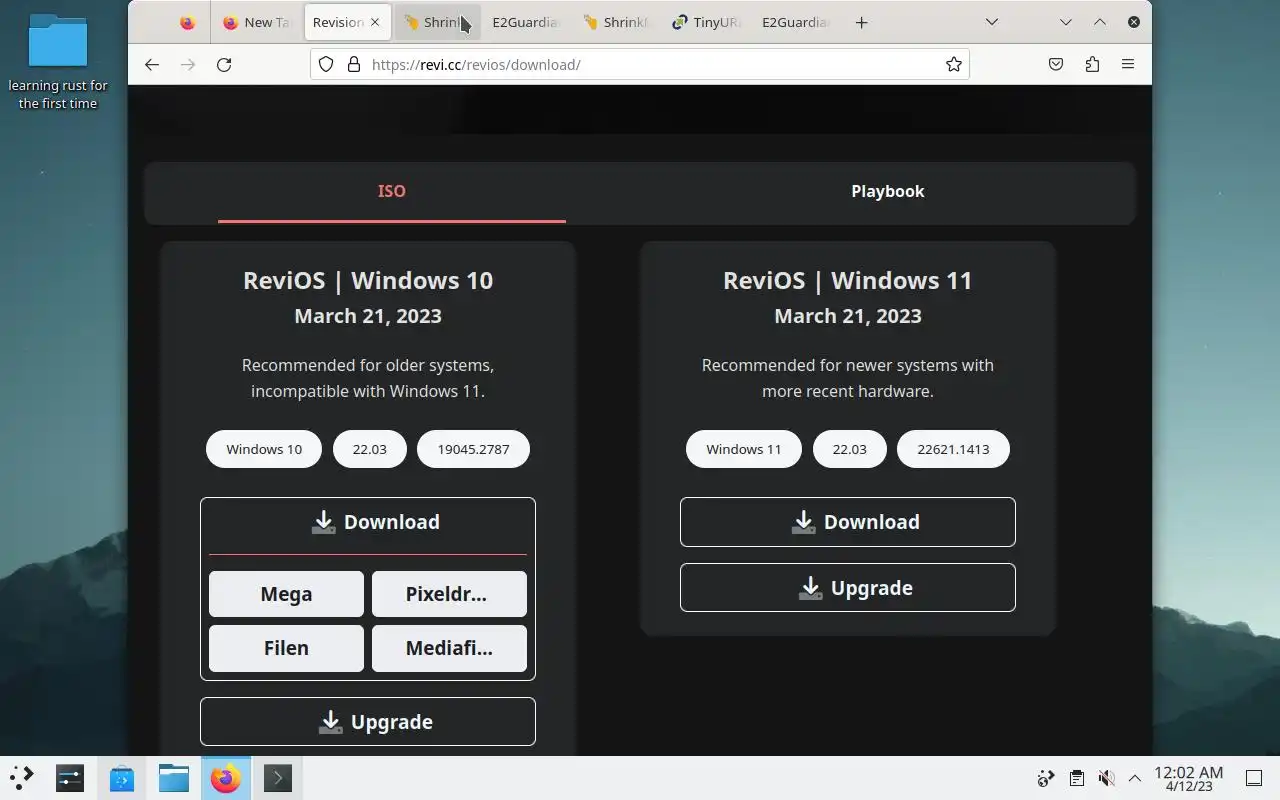
Task: Switch to the TinyURL tab
Action: coord(706,22)
